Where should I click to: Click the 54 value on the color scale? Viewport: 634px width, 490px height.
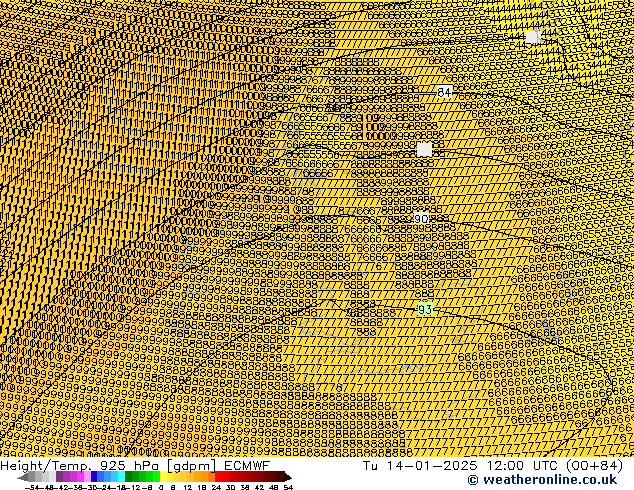288,488
